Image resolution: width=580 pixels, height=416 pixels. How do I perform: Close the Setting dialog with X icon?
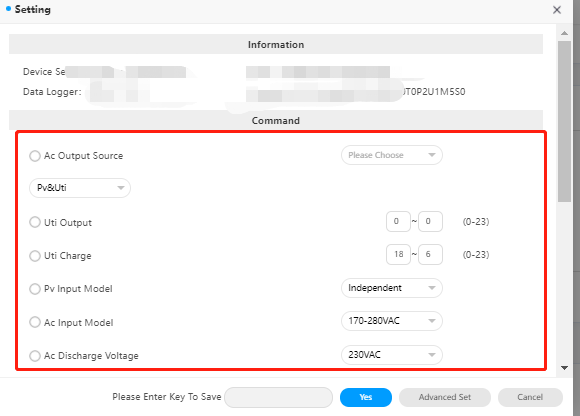[557, 10]
